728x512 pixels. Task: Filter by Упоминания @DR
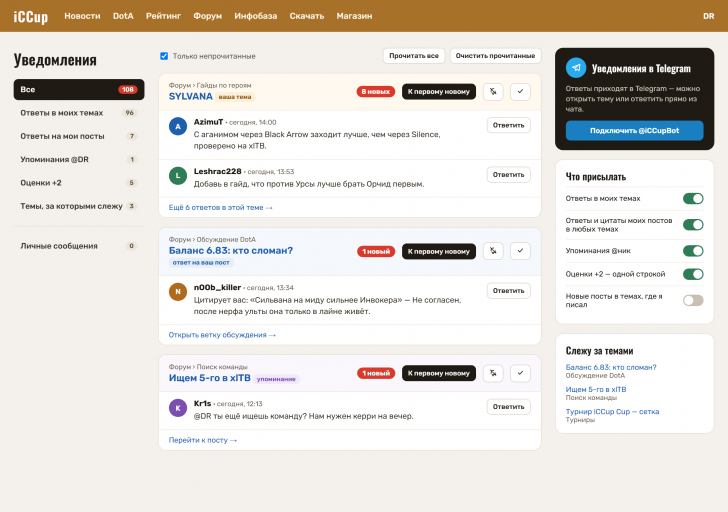[79, 159]
